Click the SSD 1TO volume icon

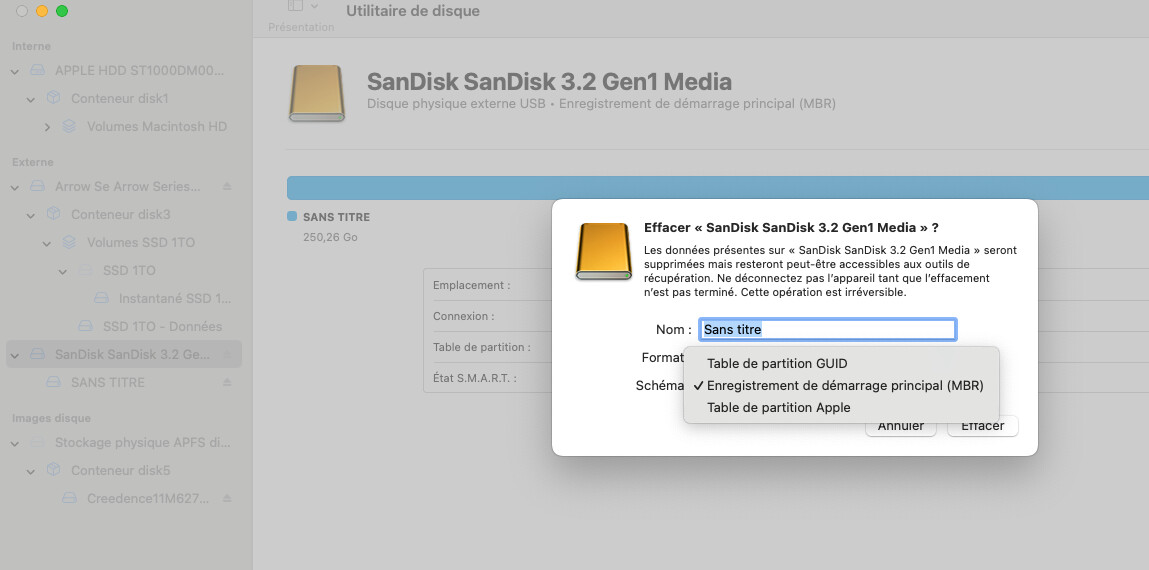pyautogui.click(x=86, y=270)
